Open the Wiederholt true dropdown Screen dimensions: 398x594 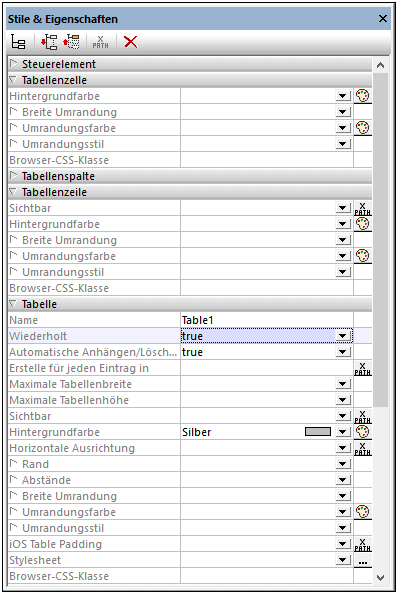[343, 336]
